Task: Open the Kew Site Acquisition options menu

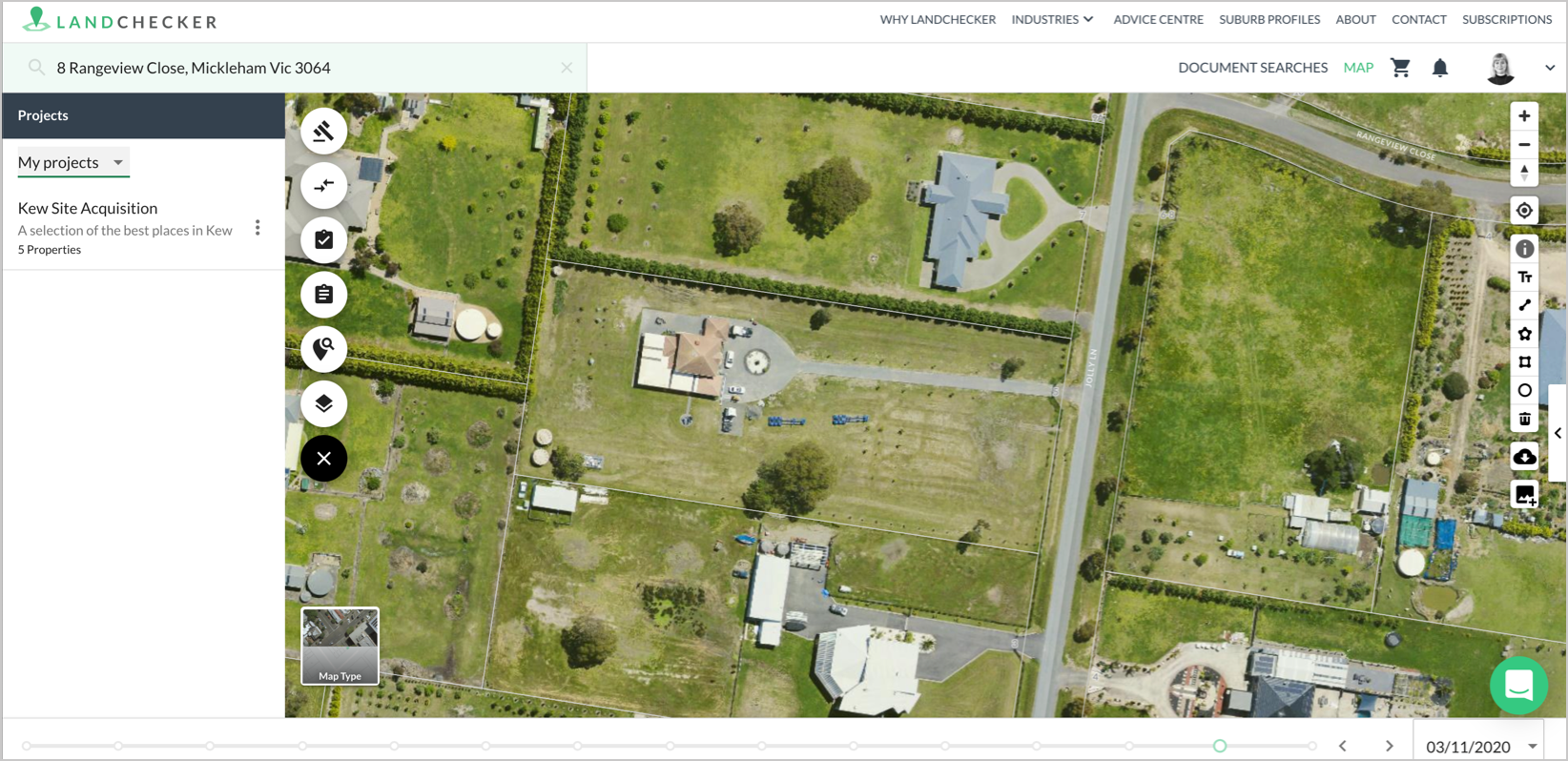Action: [x=258, y=228]
